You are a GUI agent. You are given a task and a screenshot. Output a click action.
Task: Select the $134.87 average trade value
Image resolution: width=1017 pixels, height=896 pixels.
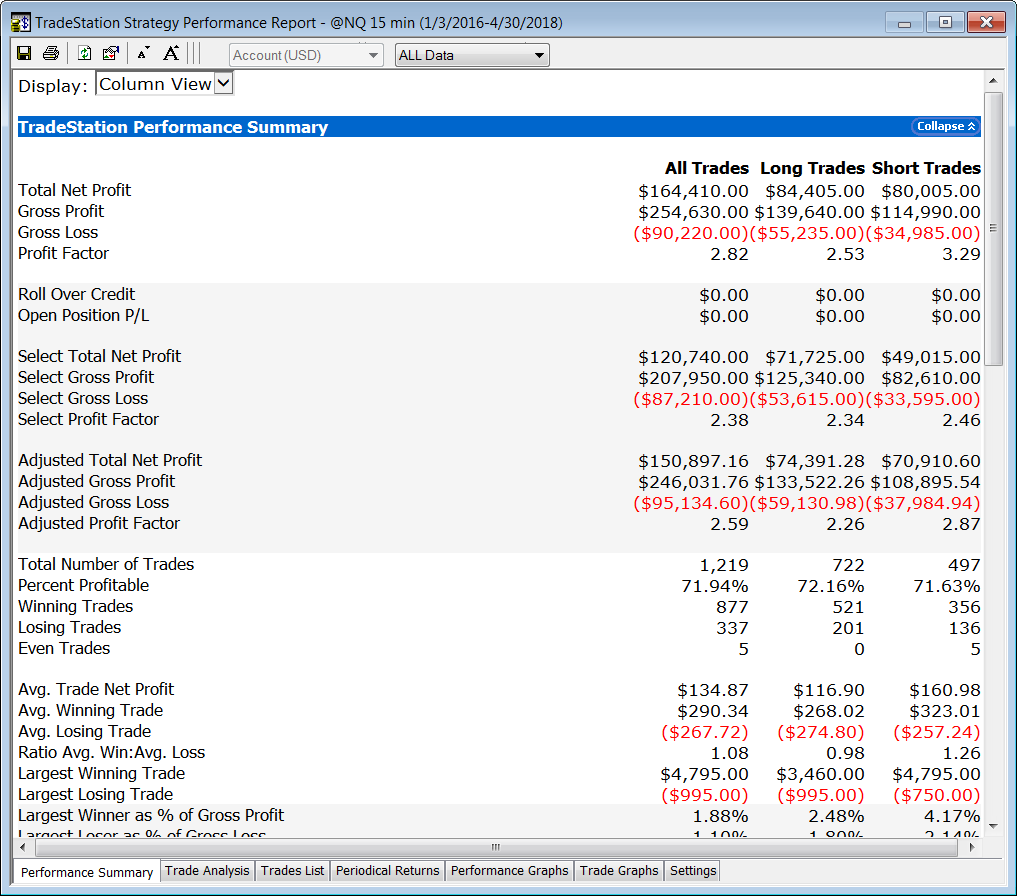click(x=713, y=690)
